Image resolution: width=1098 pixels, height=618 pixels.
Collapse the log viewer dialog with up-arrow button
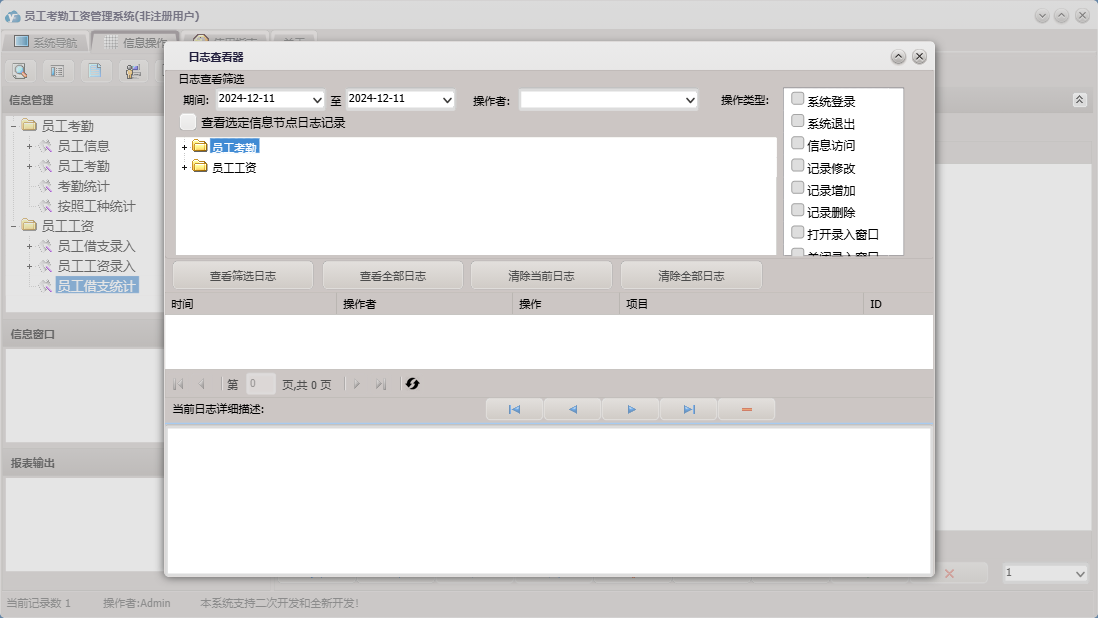pos(898,57)
